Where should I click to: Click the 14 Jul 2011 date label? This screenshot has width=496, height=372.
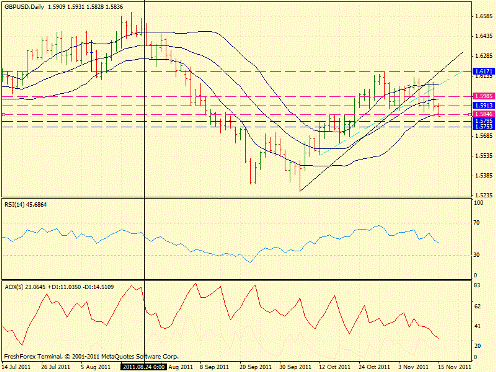[16, 367]
